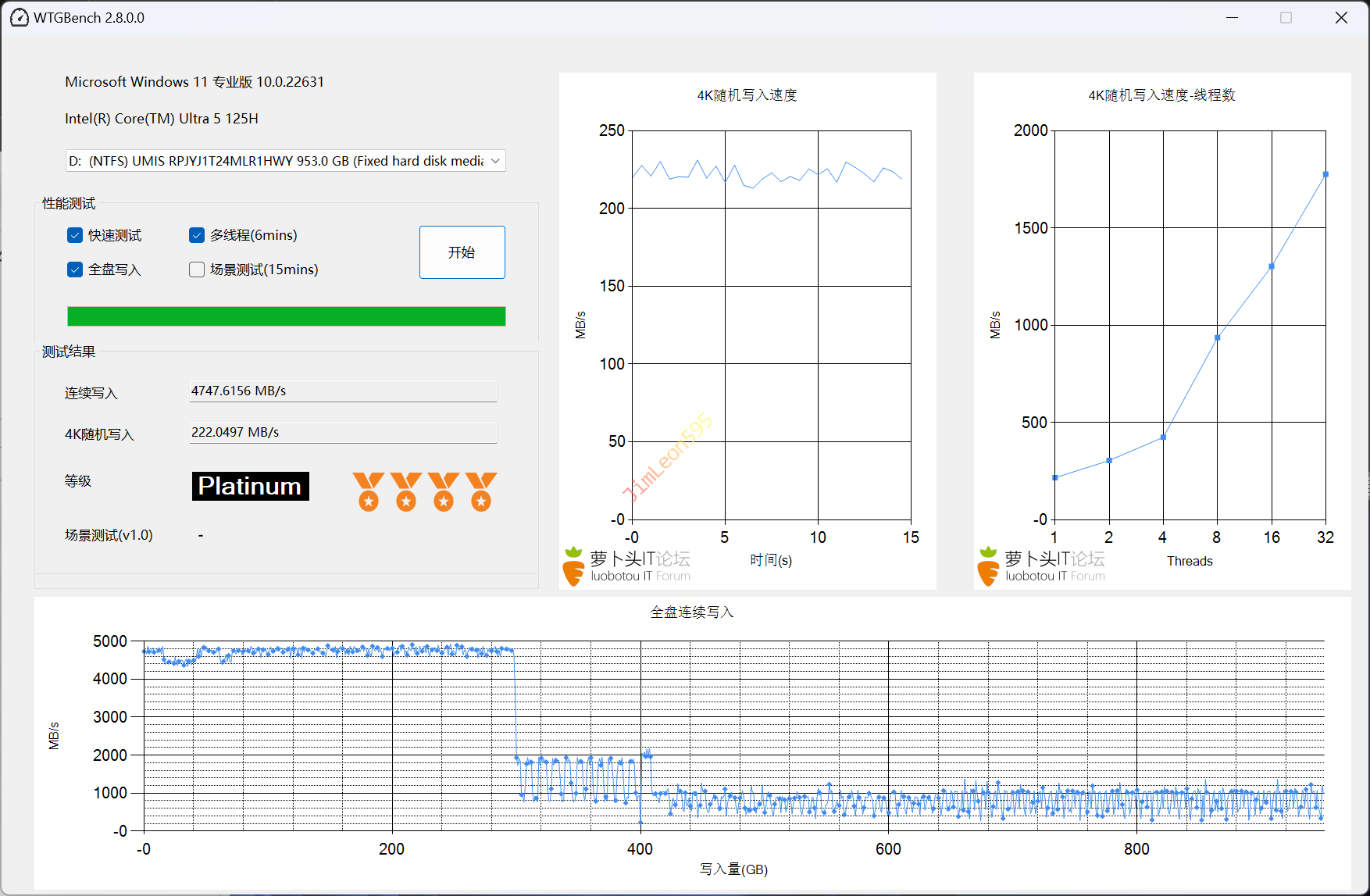1370x896 pixels.
Task: Click the WTGBench app icon in title bar
Action: 19,18
